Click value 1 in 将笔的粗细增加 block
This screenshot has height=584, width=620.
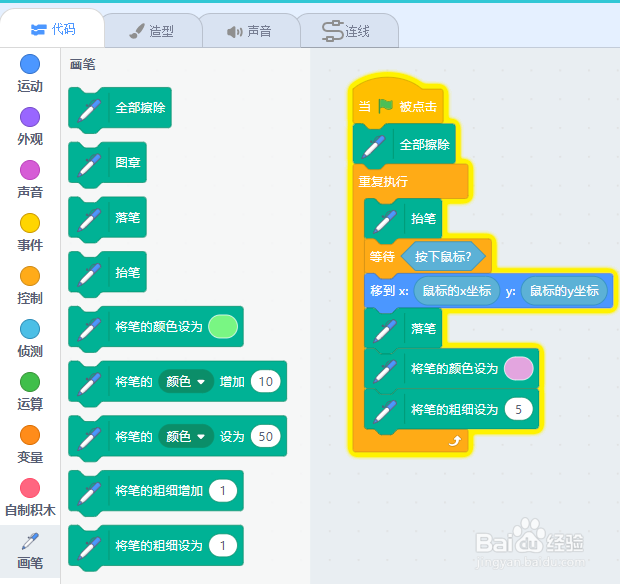[223, 491]
